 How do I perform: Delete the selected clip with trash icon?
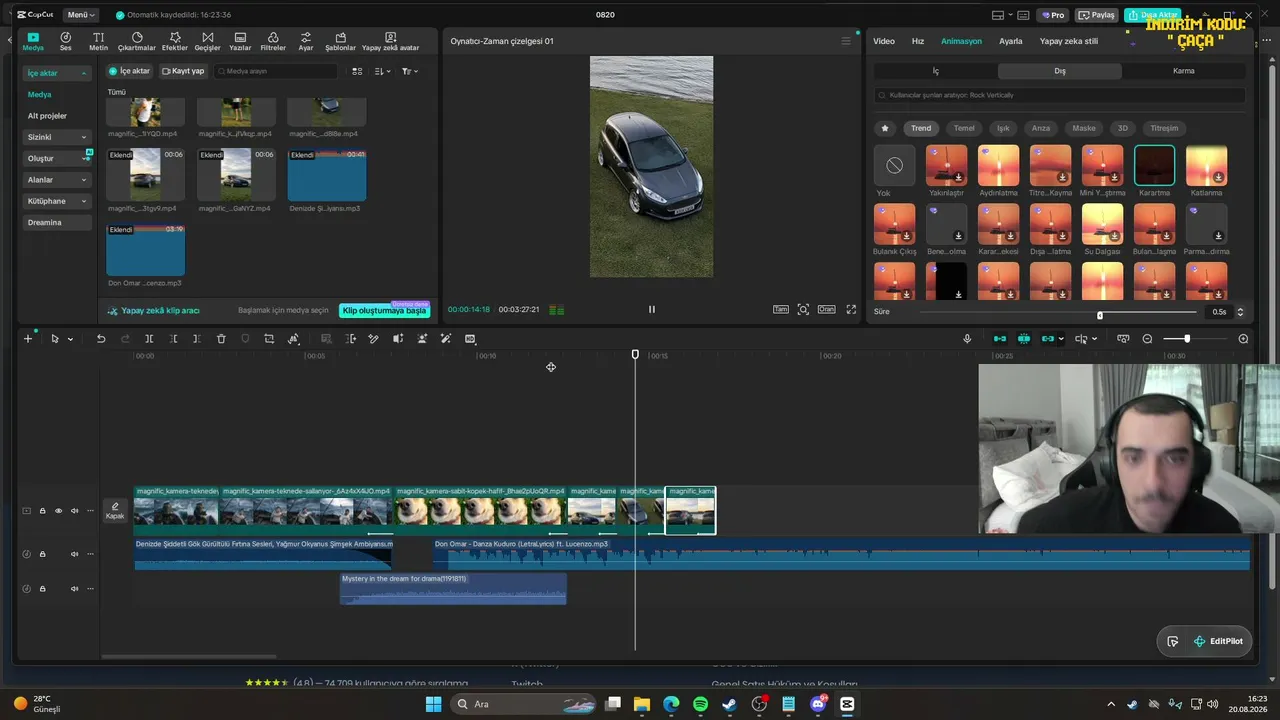(221, 339)
